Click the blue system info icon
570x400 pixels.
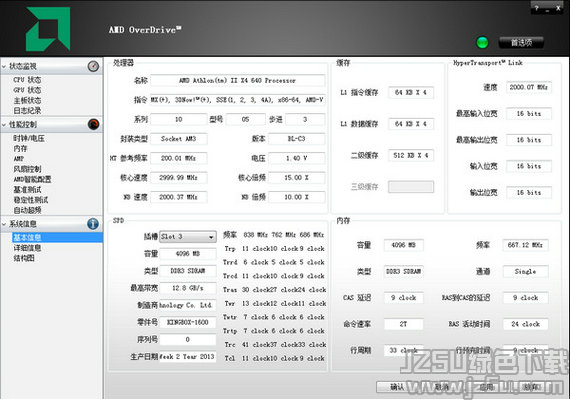point(93,224)
